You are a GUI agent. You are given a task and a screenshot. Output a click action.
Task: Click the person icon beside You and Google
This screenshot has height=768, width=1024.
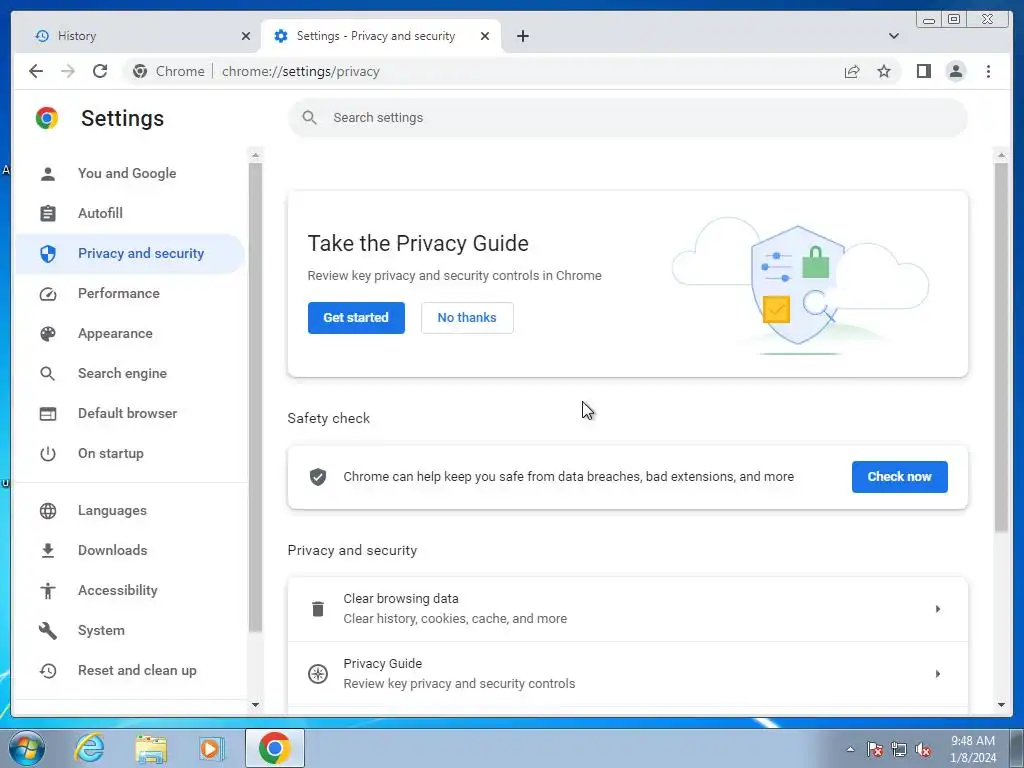pos(48,174)
